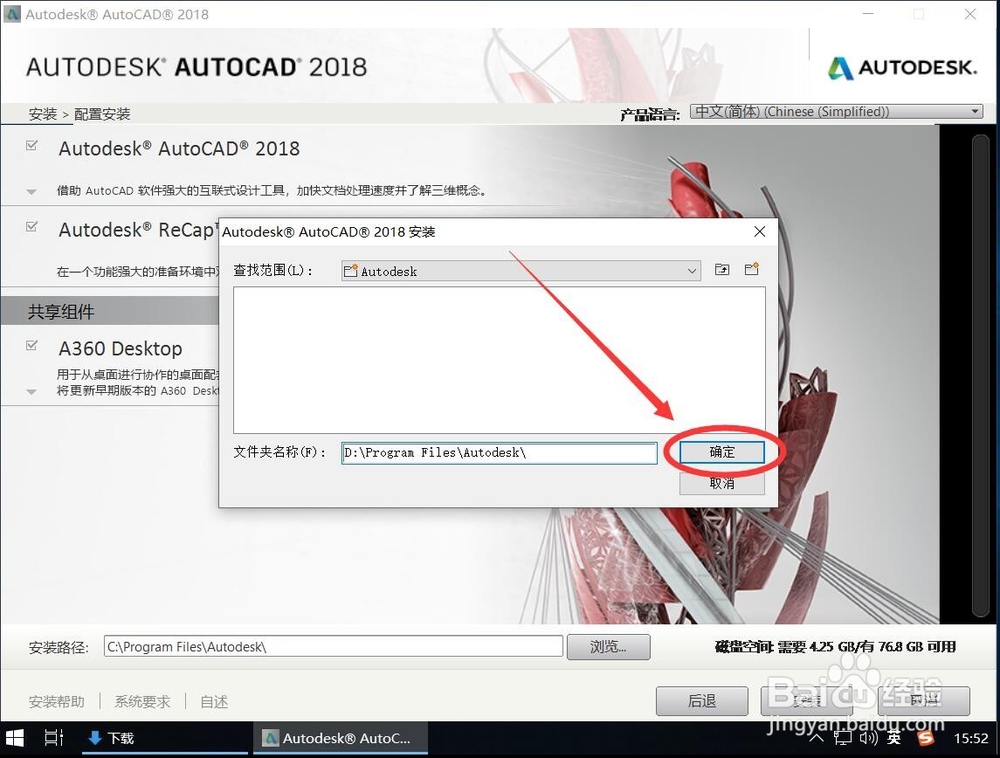The image size is (1000, 758).
Task: Uncheck the Autodesk ReCap component
Action: (x=33, y=224)
